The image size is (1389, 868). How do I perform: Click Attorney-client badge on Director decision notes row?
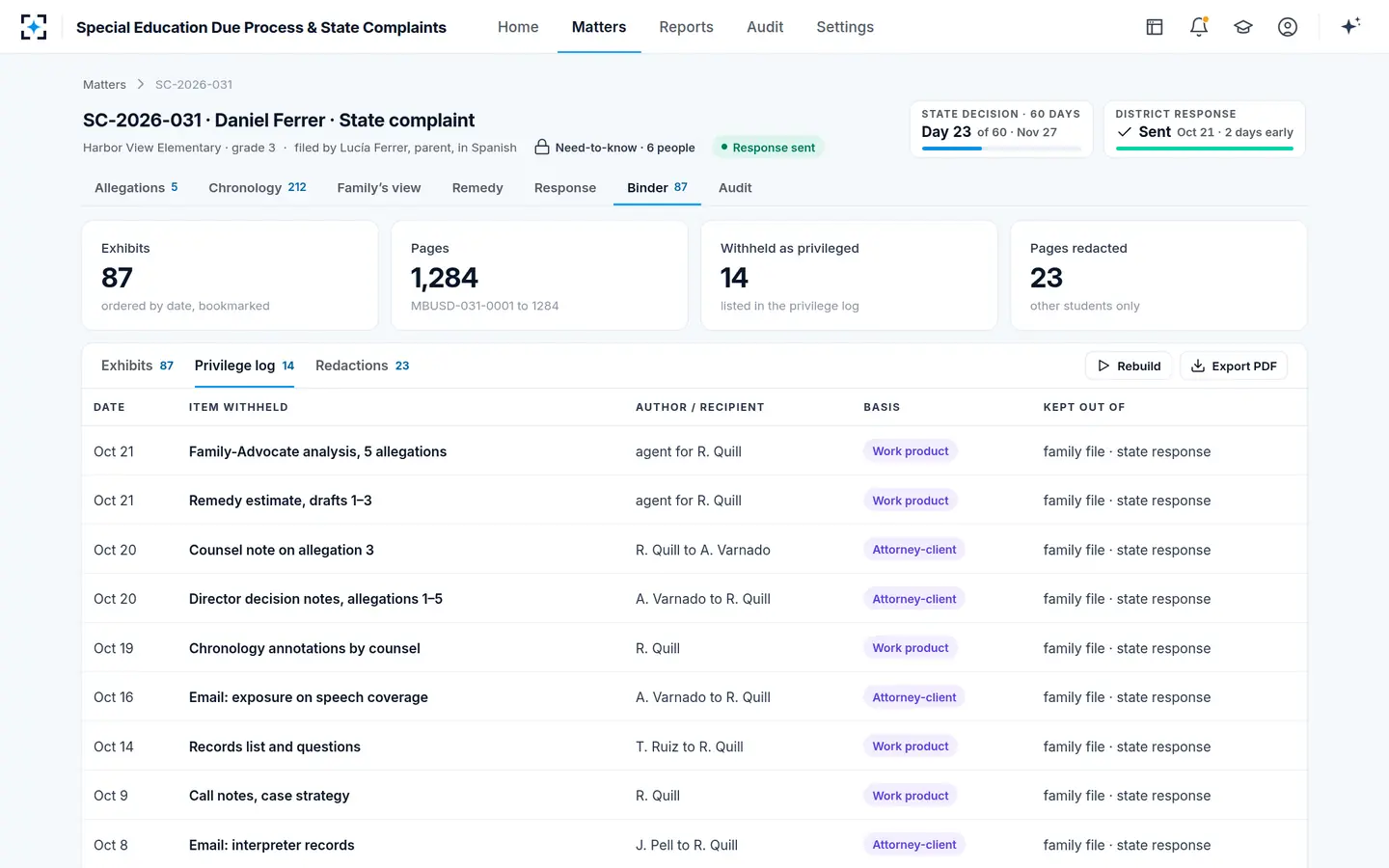[x=913, y=599]
